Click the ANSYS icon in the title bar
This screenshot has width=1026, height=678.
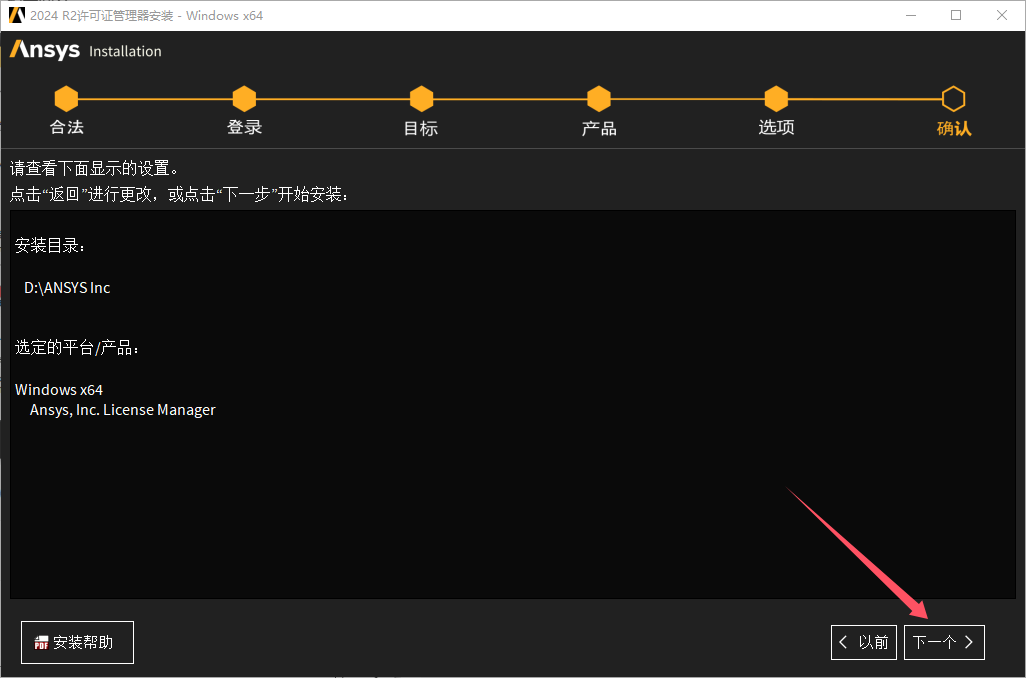coord(16,15)
